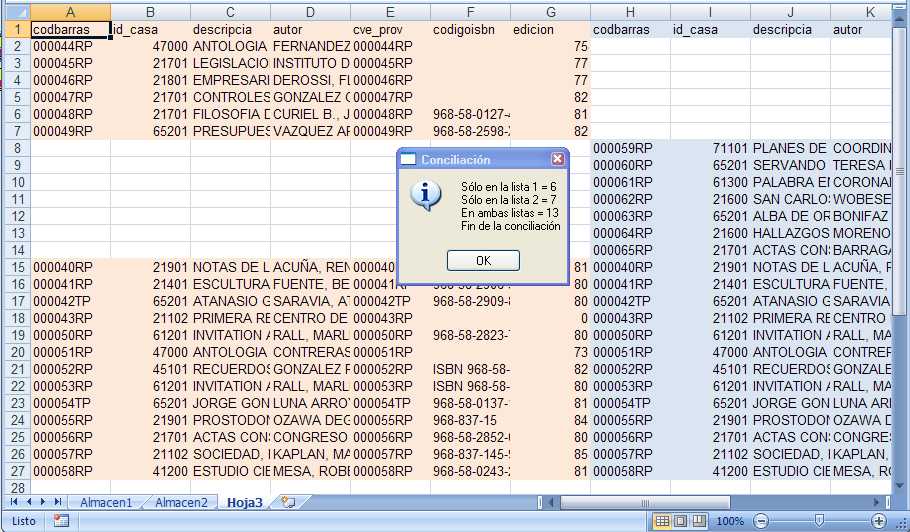Image resolution: width=910 pixels, height=532 pixels.
Task: Close the Conciliación dialog with X
Action: pyautogui.click(x=557, y=159)
